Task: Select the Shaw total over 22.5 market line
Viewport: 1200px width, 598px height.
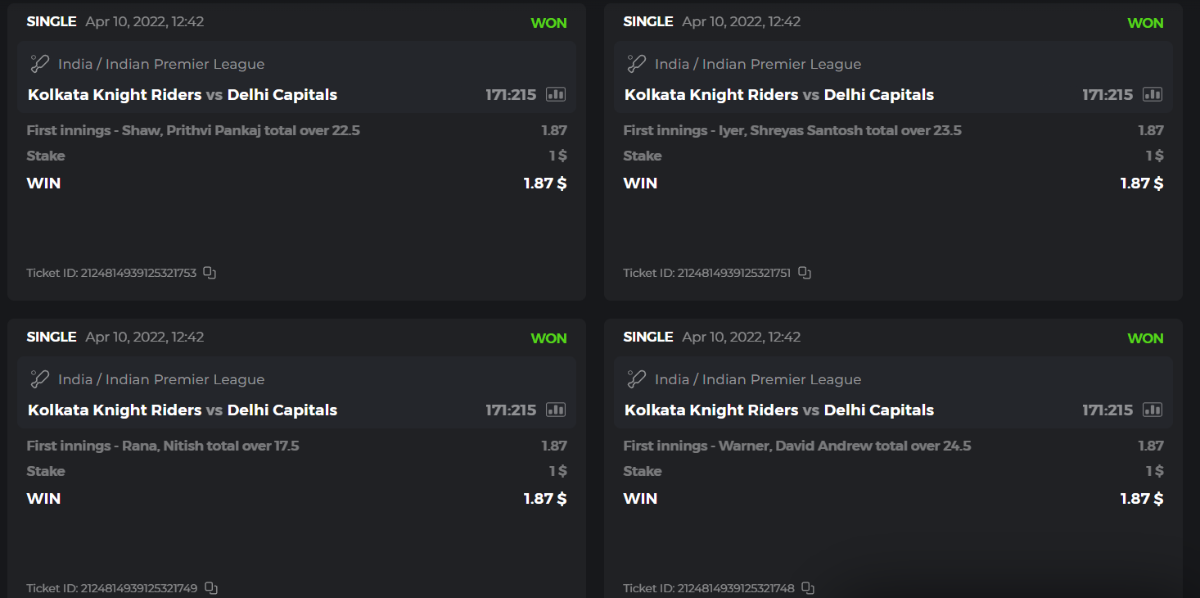Action: click(193, 130)
